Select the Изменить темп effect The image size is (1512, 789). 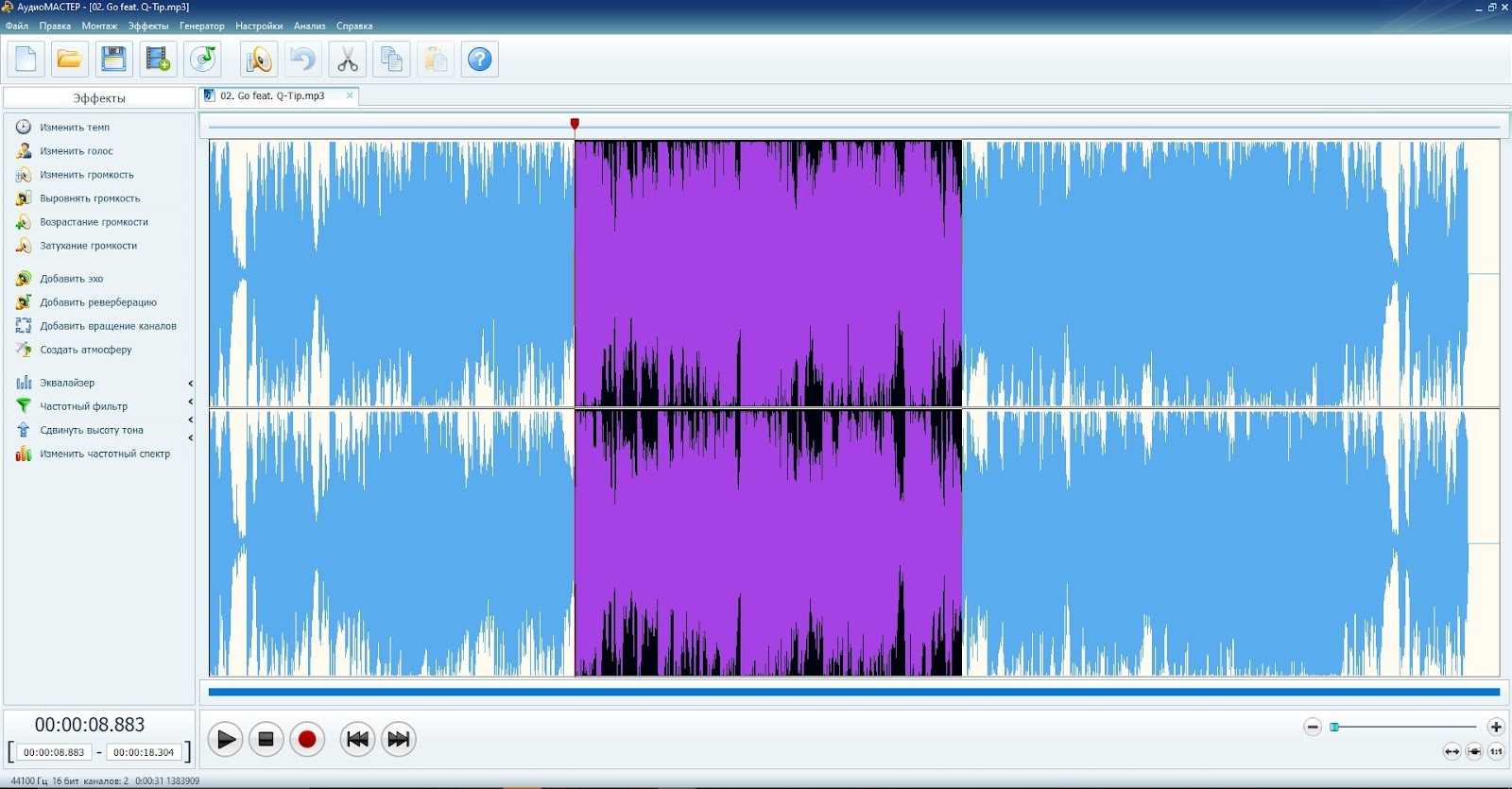tap(74, 128)
